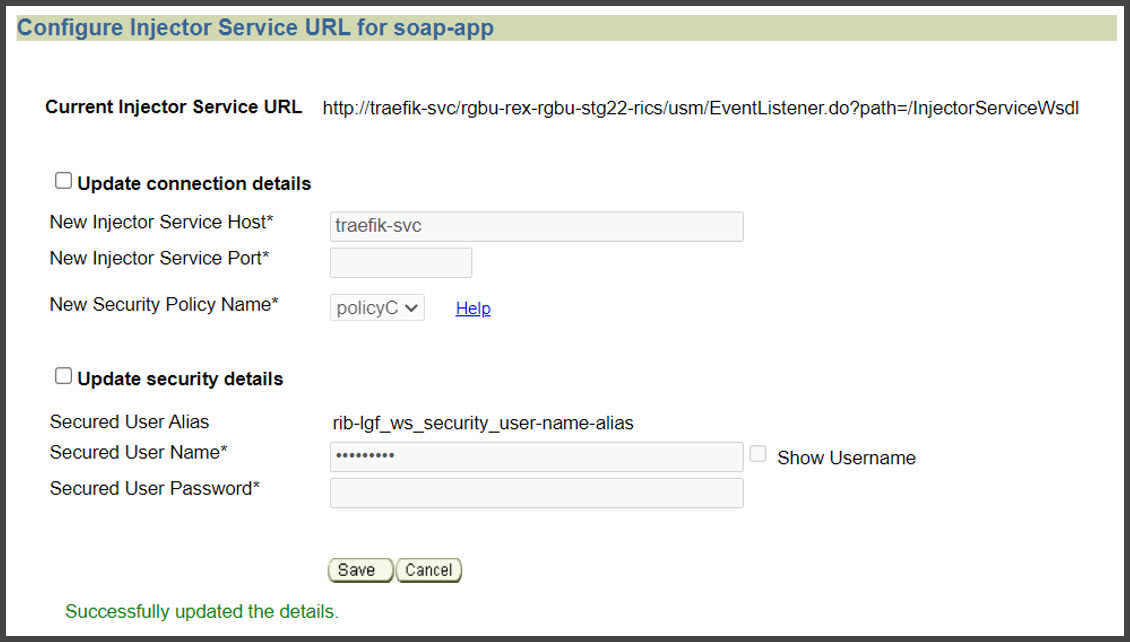Enable the Update security details checkbox
Screen dimensions: 1130x642
coord(63,375)
